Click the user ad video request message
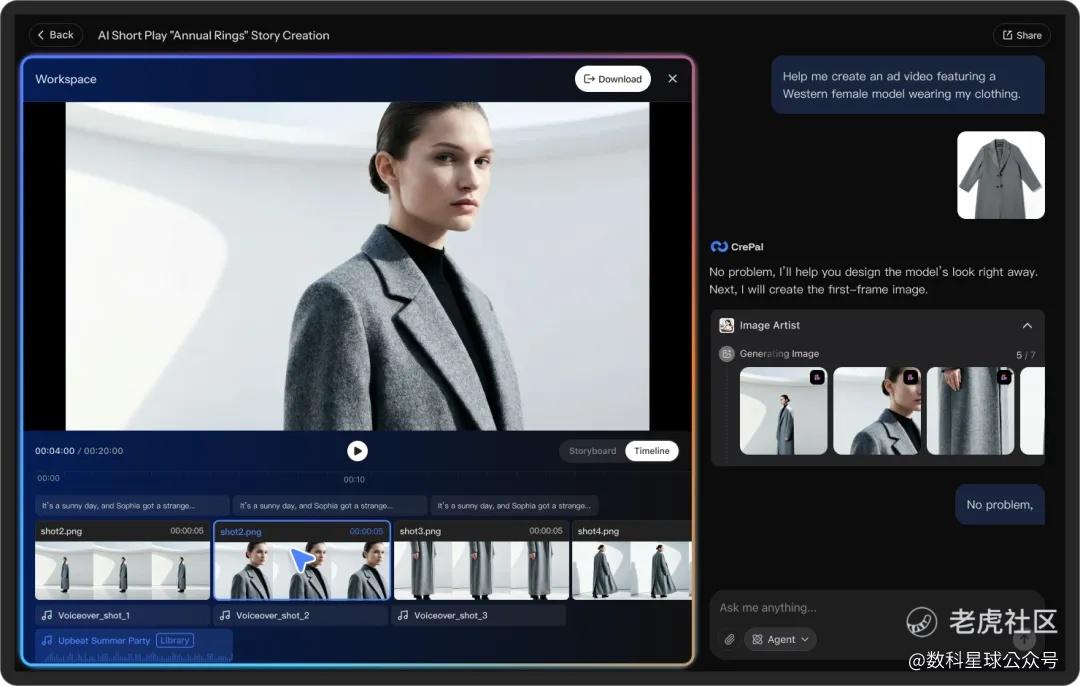 [908, 85]
